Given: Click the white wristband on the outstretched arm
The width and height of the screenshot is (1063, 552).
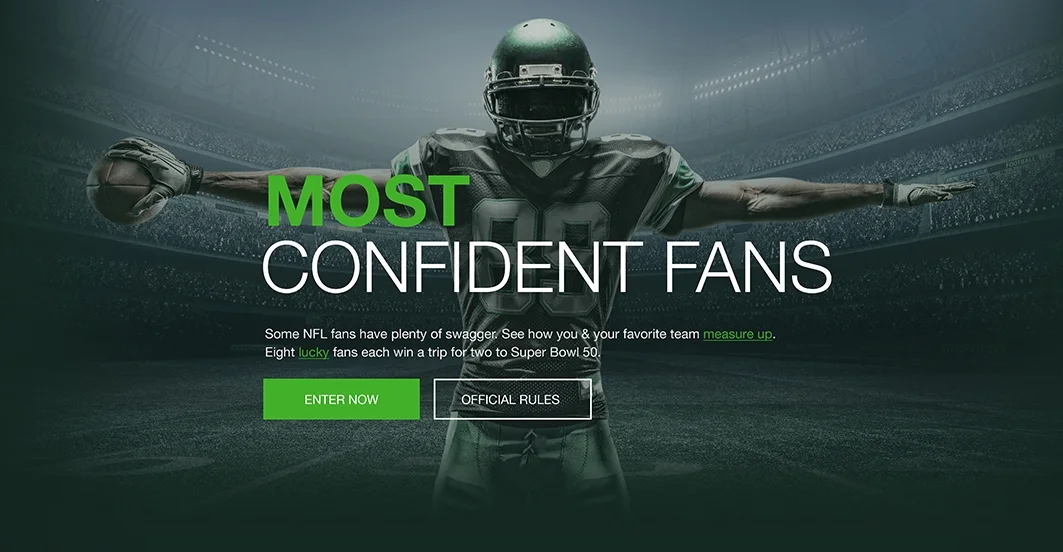Looking at the screenshot, I should pos(891,193).
